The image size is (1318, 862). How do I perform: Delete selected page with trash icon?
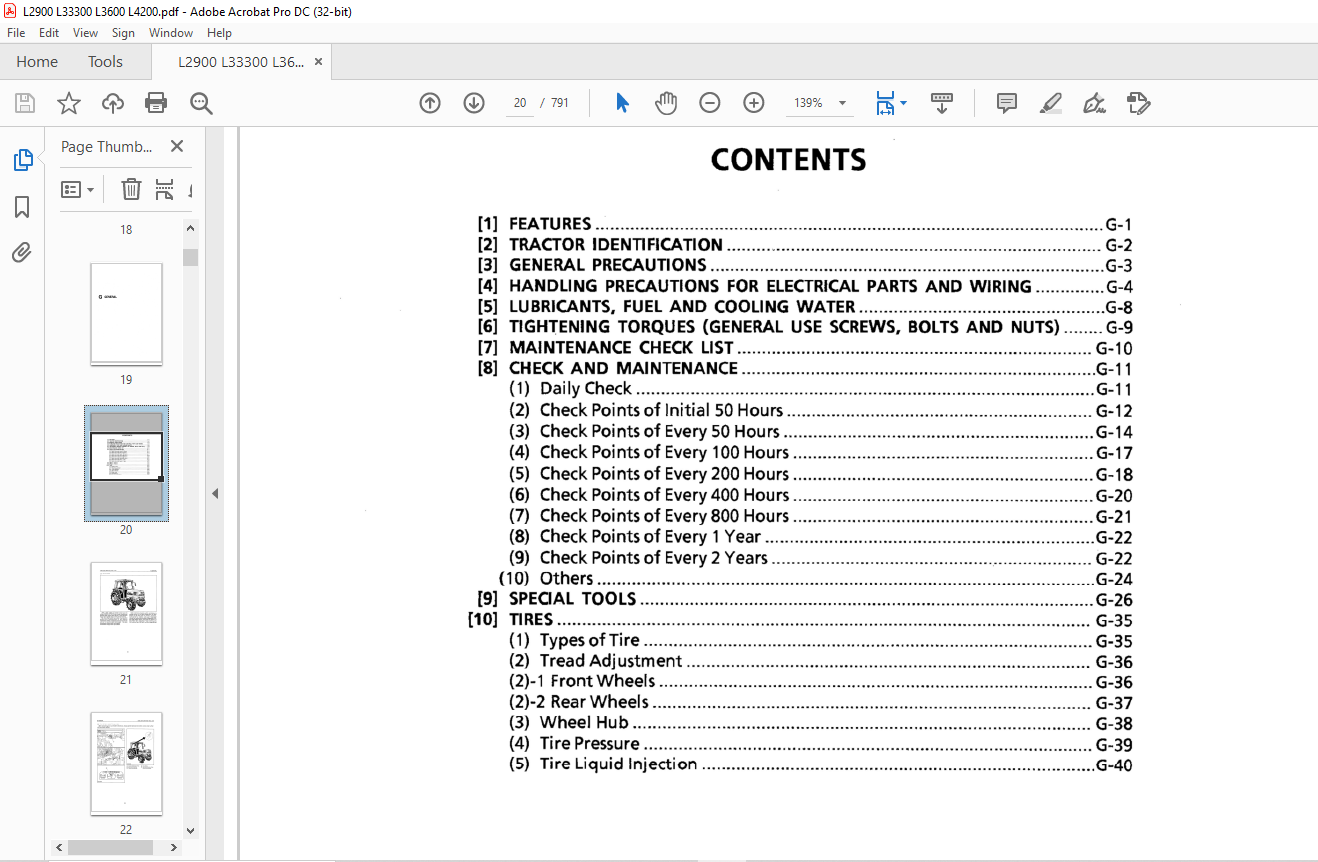(x=131, y=189)
